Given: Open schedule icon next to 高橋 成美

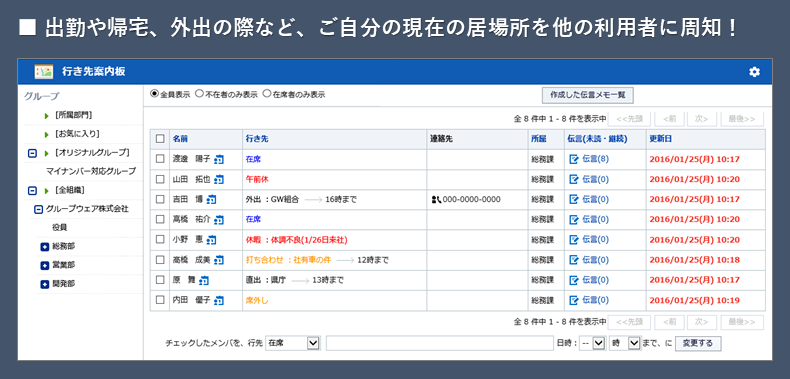Looking at the screenshot, I should click(x=219, y=260).
